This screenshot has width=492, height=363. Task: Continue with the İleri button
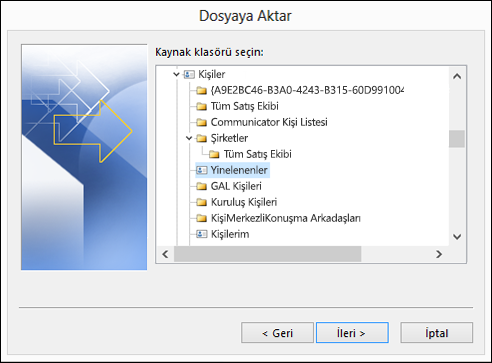(352, 333)
